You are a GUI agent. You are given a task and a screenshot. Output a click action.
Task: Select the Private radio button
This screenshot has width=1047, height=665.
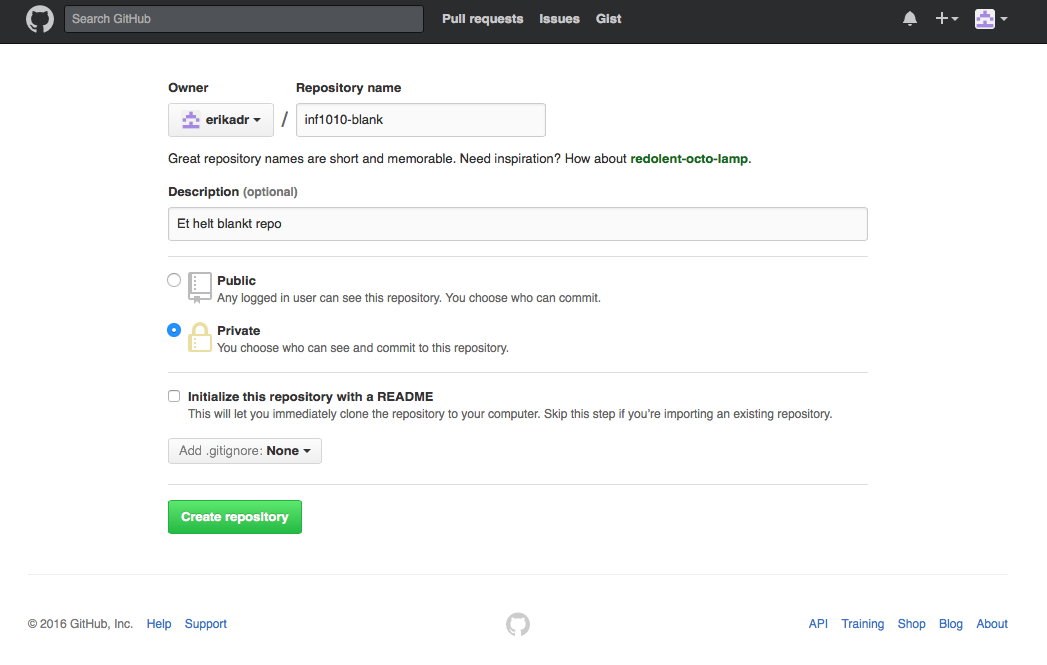click(x=174, y=330)
